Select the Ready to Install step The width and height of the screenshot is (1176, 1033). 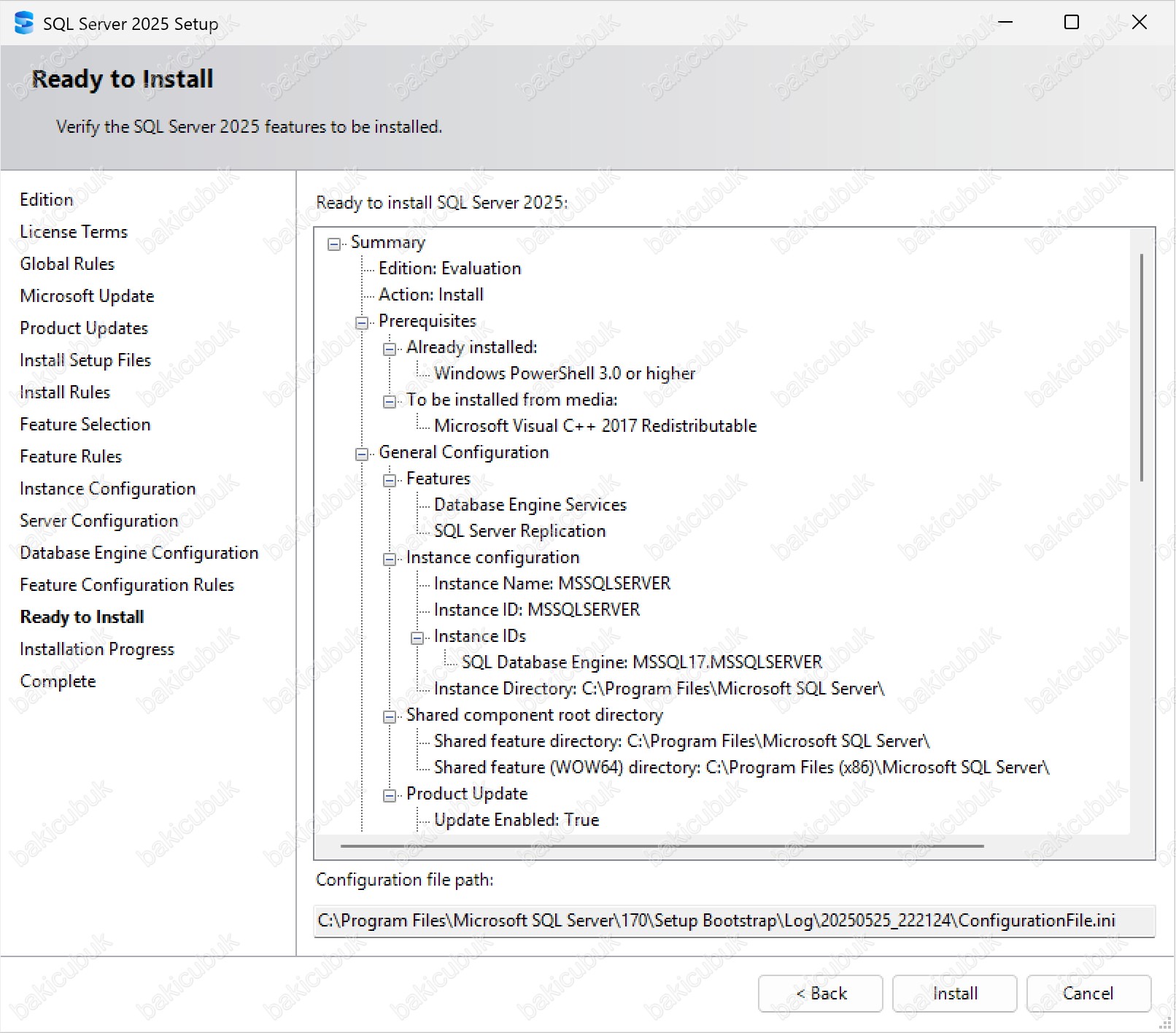click(82, 617)
